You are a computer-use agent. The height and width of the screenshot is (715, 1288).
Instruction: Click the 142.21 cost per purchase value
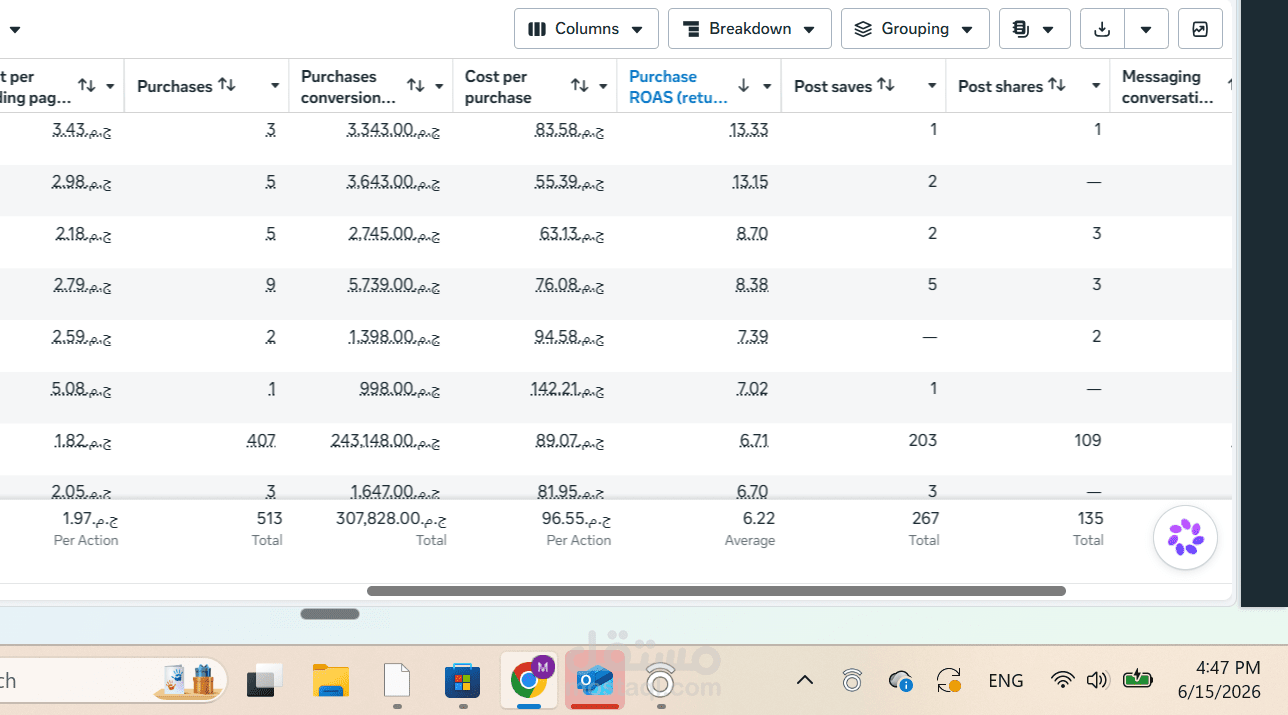pyautogui.click(x=567, y=388)
